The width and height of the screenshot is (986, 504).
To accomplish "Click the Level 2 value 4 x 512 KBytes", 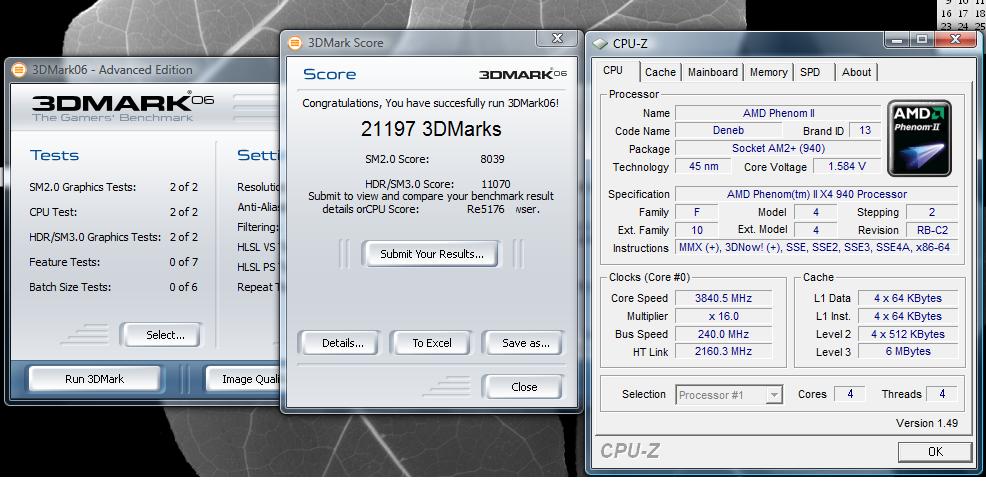I will 907,334.
